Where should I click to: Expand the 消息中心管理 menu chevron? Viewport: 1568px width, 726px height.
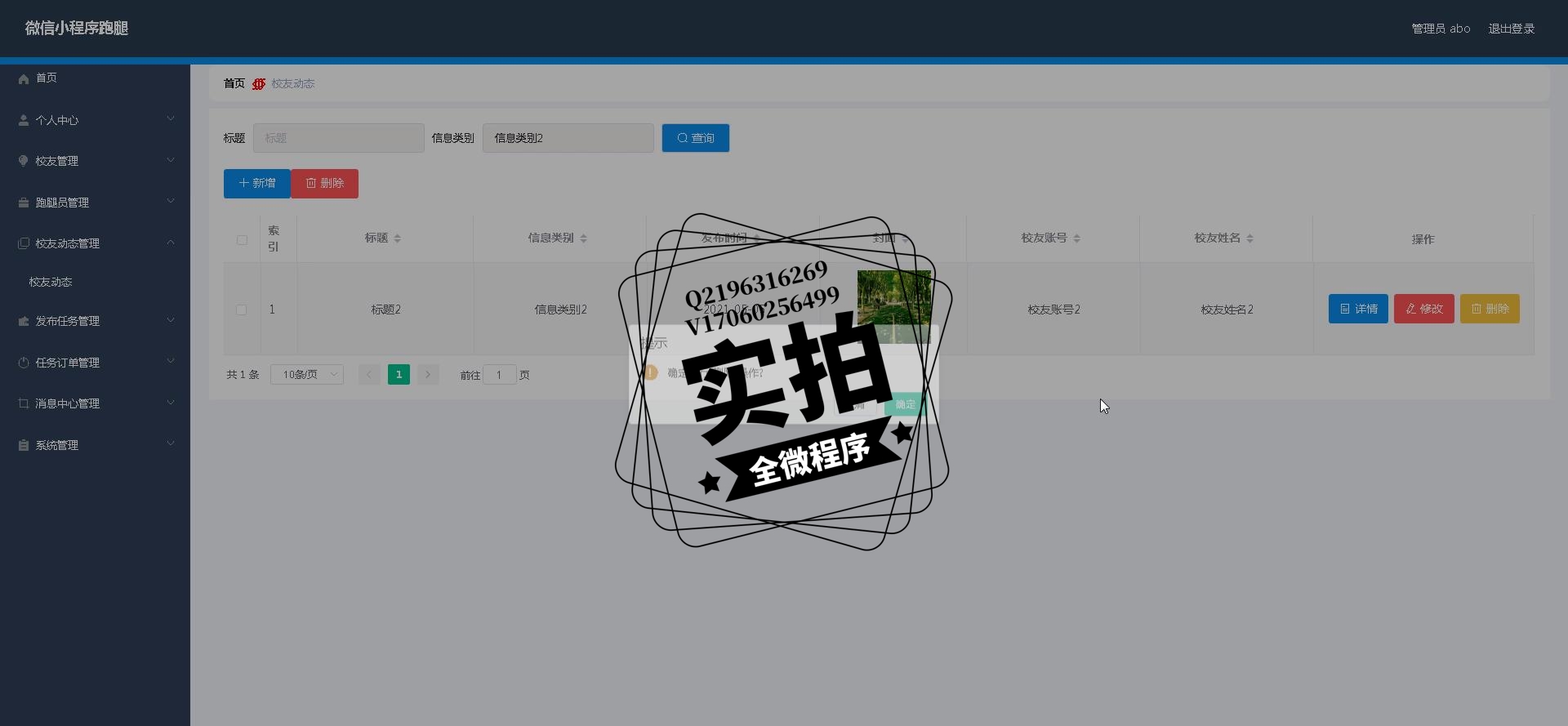(171, 403)
